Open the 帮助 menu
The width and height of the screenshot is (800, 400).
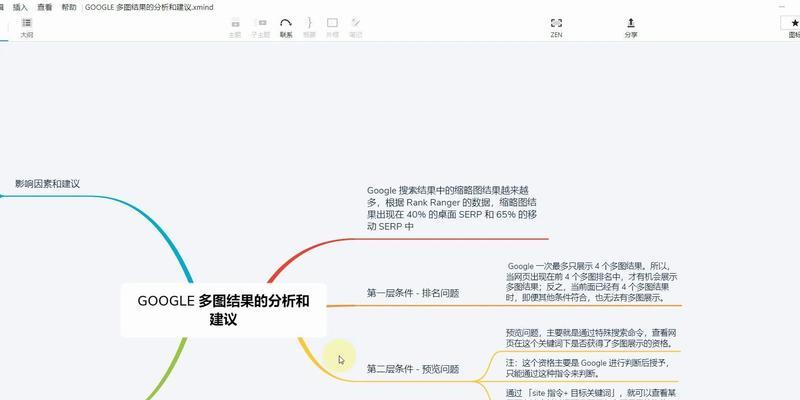click(x=69, y=7)
